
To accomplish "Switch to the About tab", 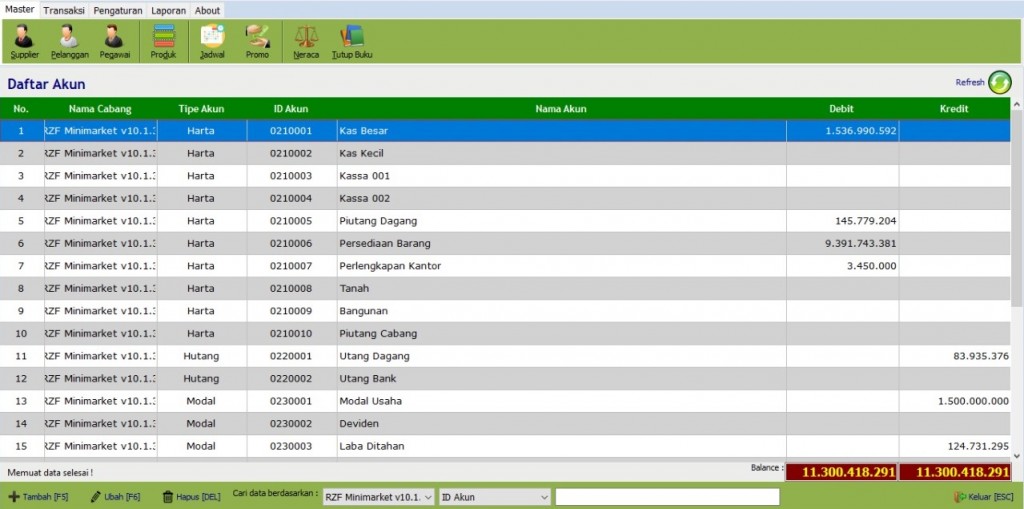I will click(x=207, y=10).
